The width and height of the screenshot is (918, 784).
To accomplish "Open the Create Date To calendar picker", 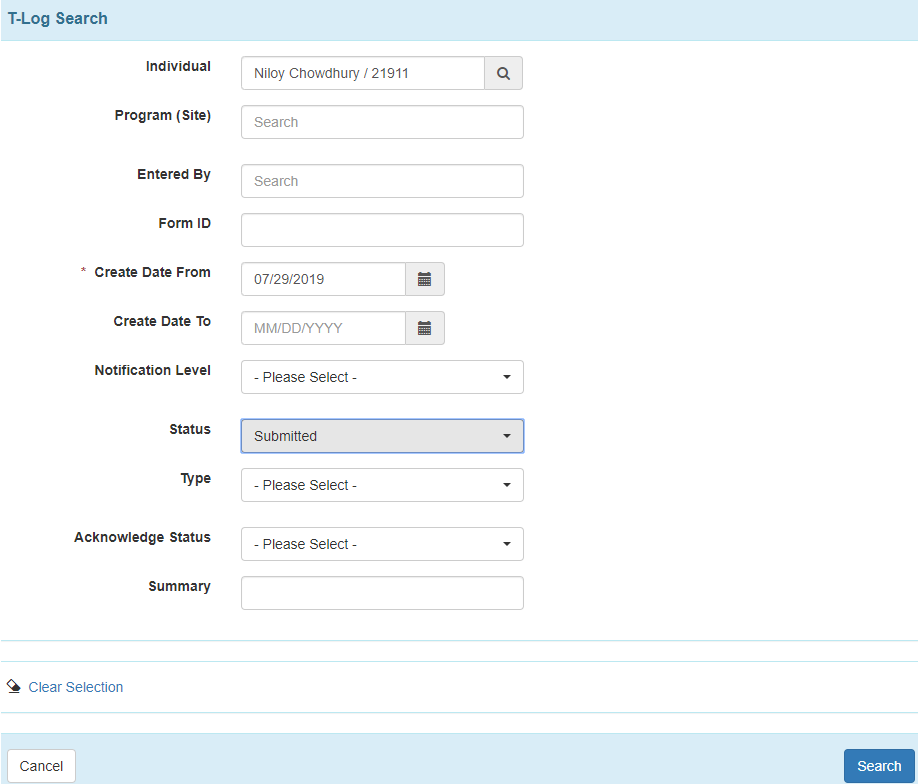I will (x=424, y=328).
